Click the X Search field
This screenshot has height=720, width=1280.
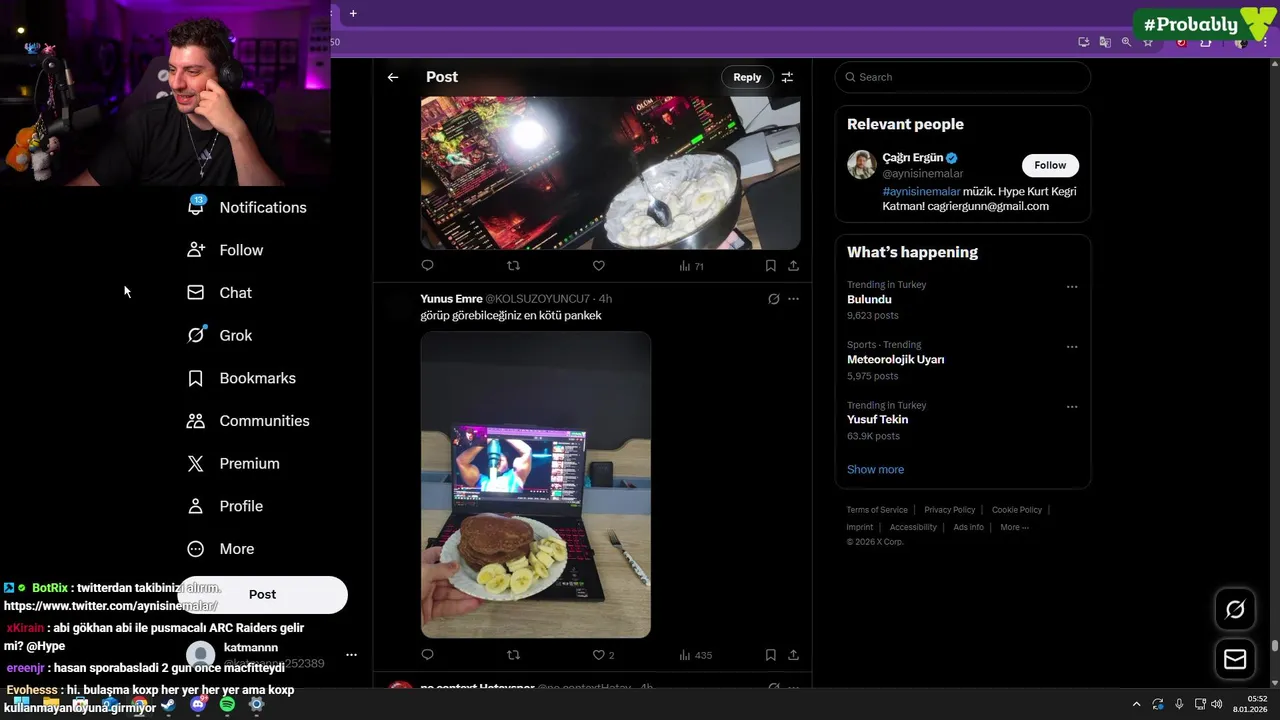963,77
